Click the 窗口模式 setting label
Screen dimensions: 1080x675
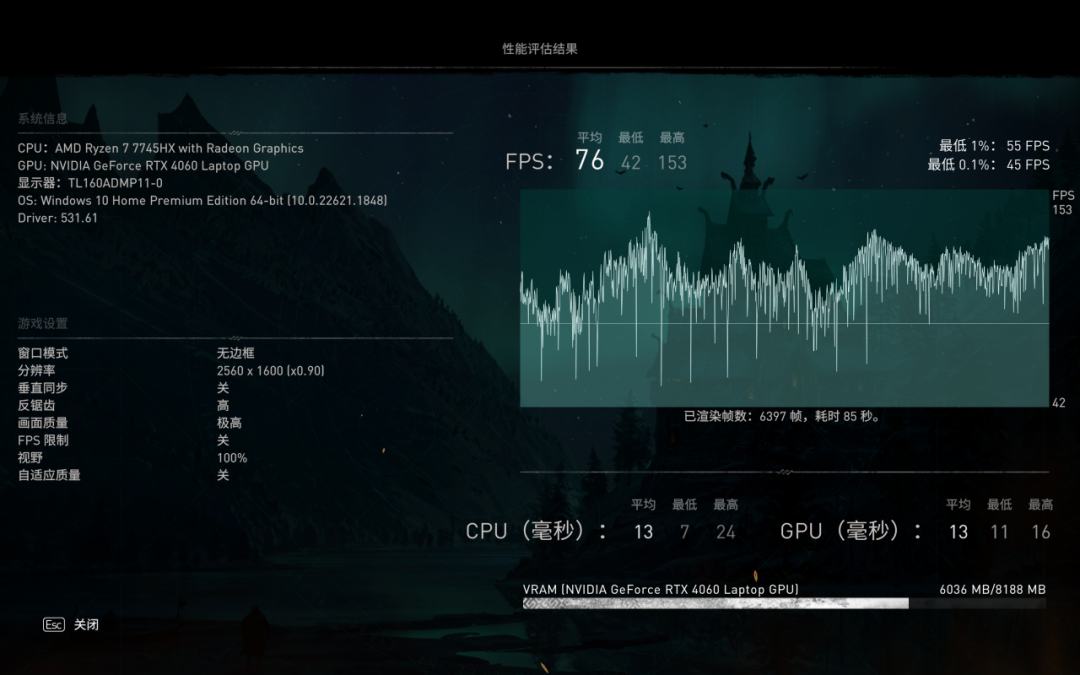point(43,353)
